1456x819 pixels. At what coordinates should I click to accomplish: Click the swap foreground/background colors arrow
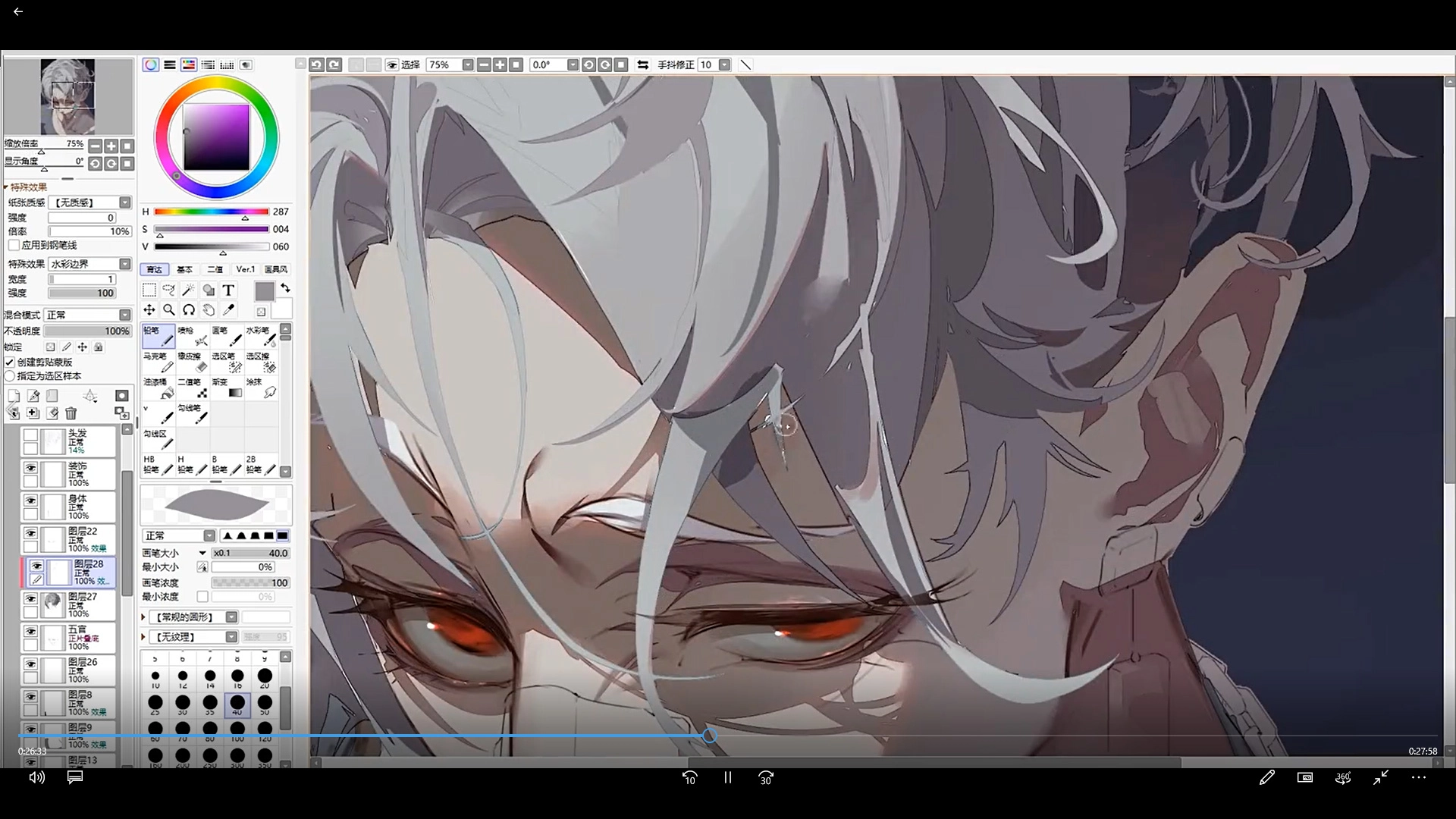click(x=285, y=288)
